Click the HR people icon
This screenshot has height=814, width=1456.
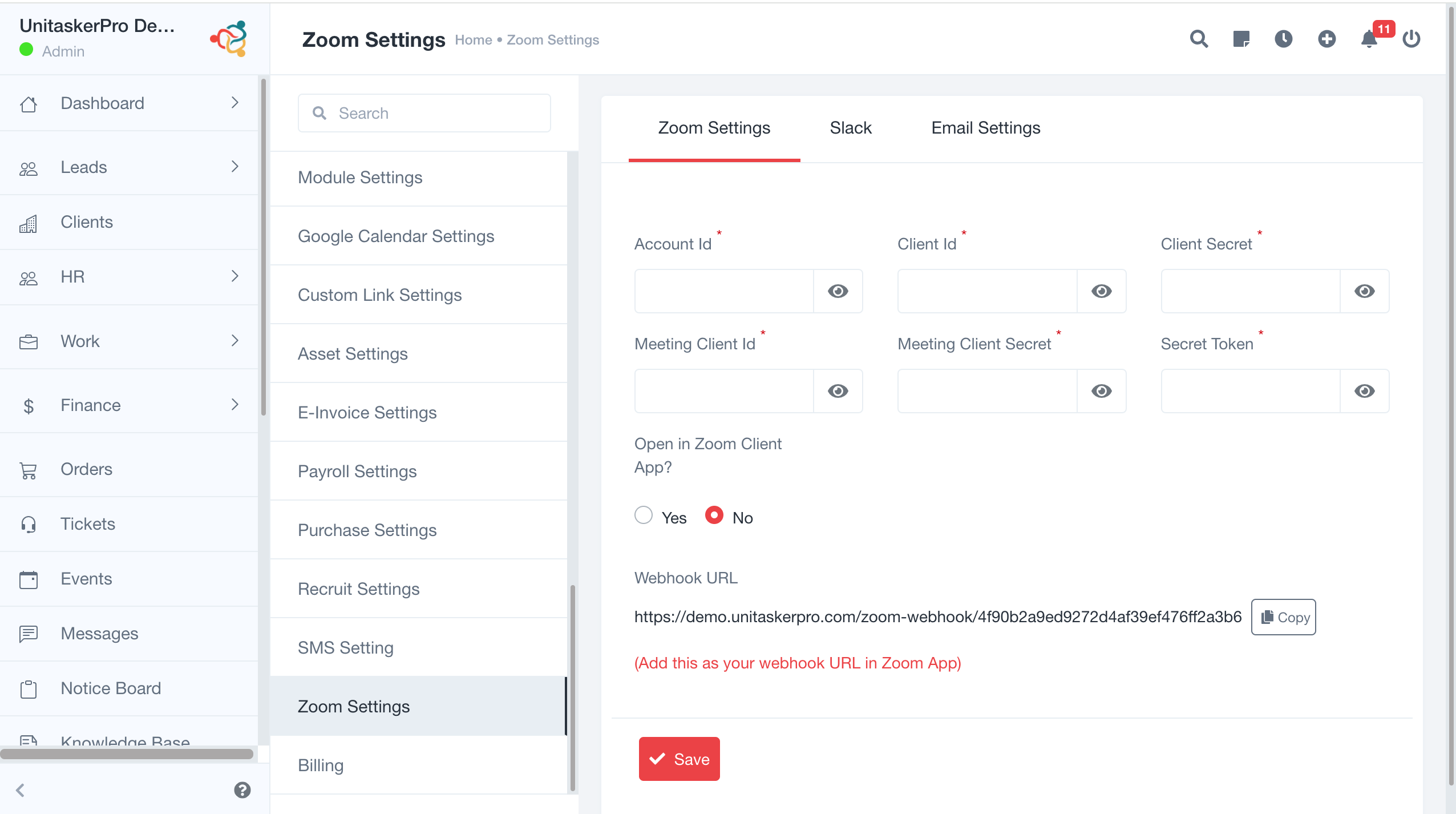(29, 277)
